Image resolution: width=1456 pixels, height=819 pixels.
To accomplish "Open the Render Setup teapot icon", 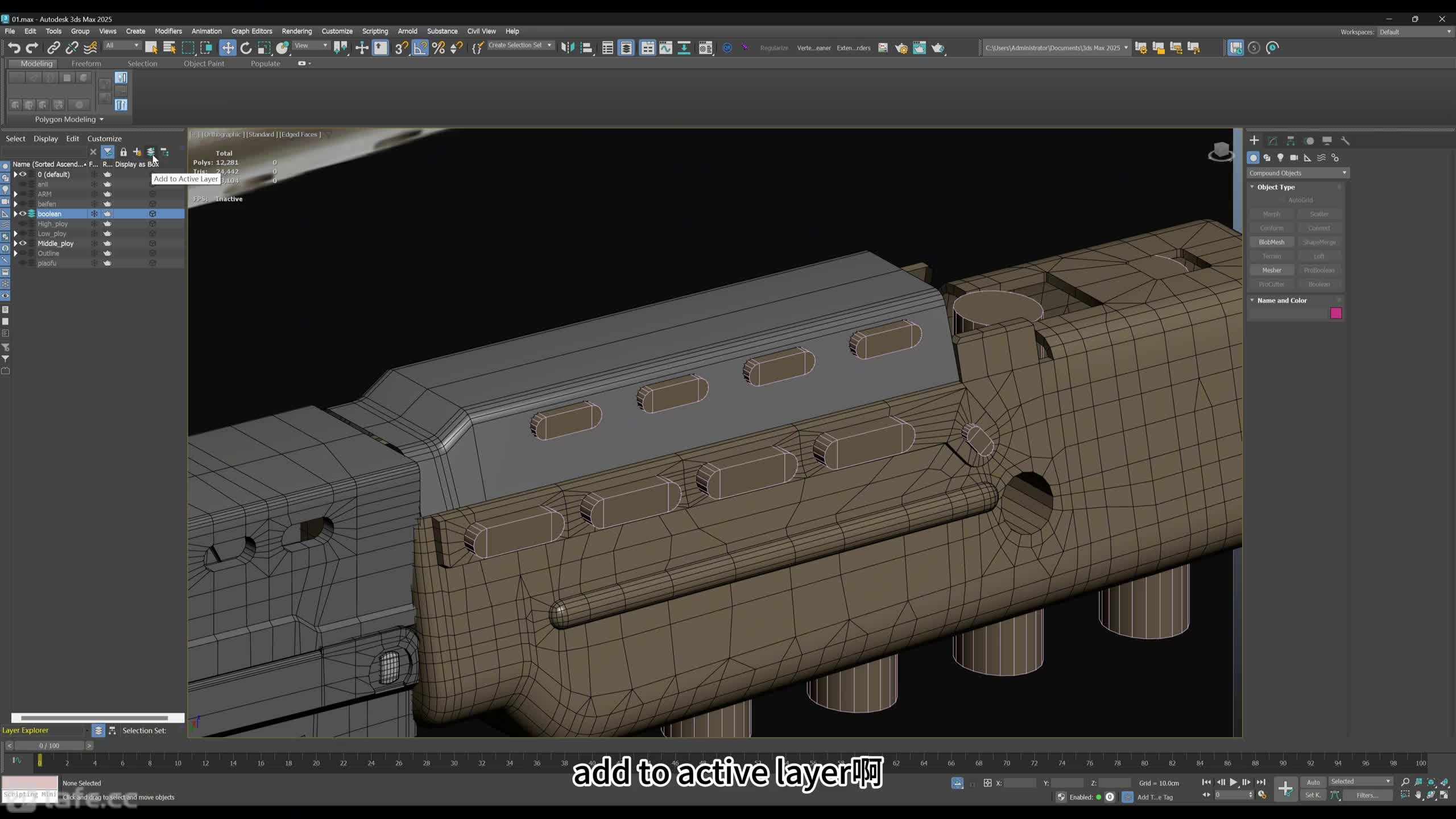I will (901, 48).
